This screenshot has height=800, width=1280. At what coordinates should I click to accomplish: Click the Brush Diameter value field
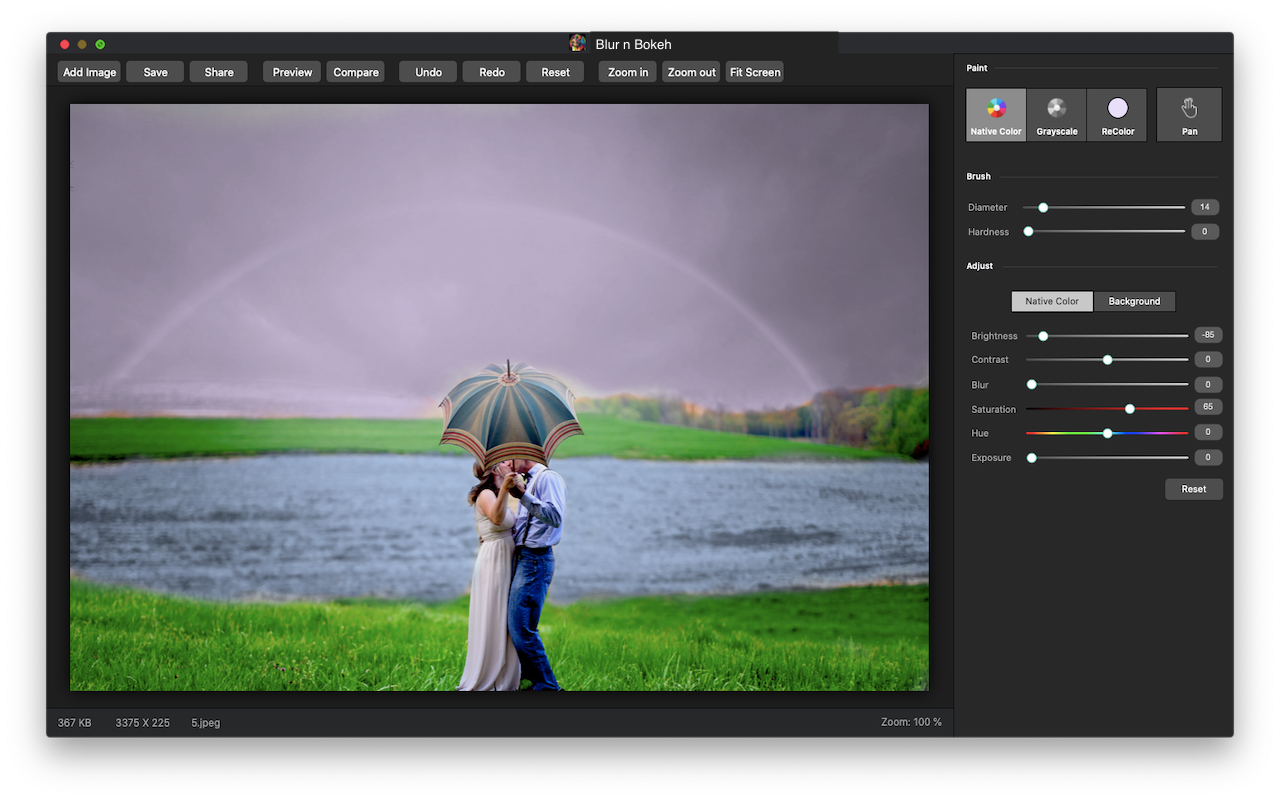1204,207
